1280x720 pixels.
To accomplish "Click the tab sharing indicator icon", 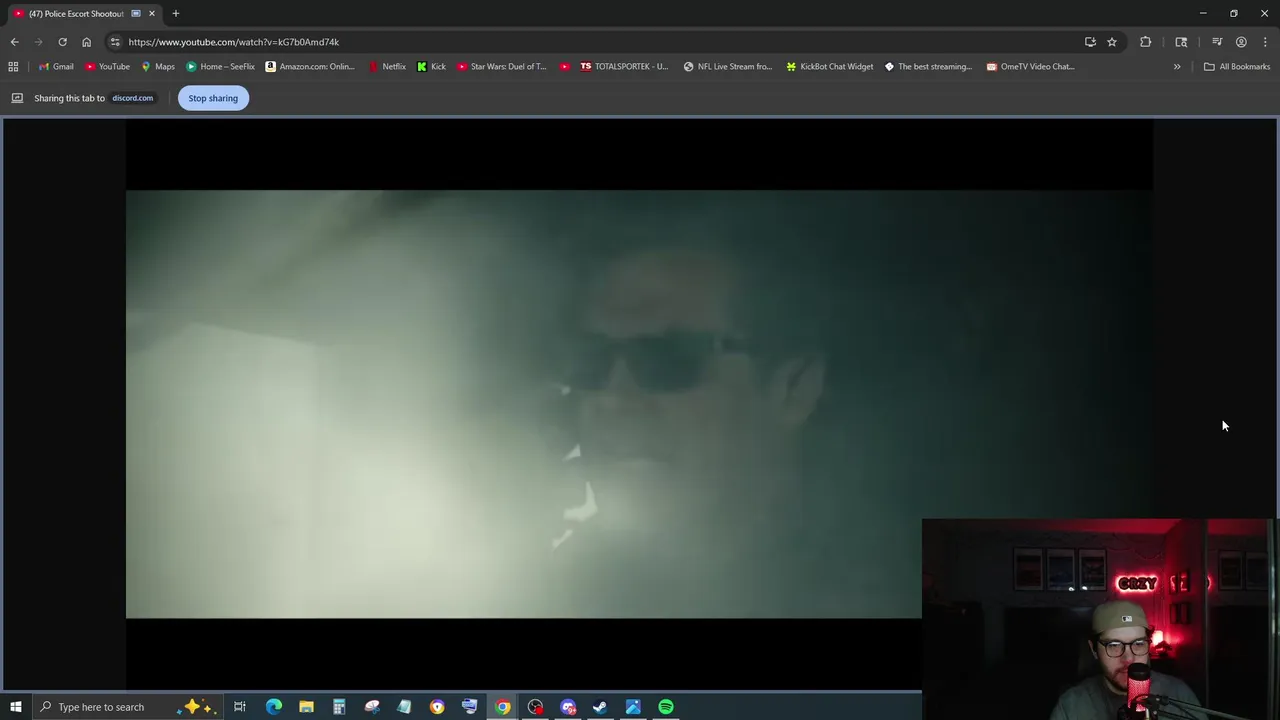I will [136, 14].
